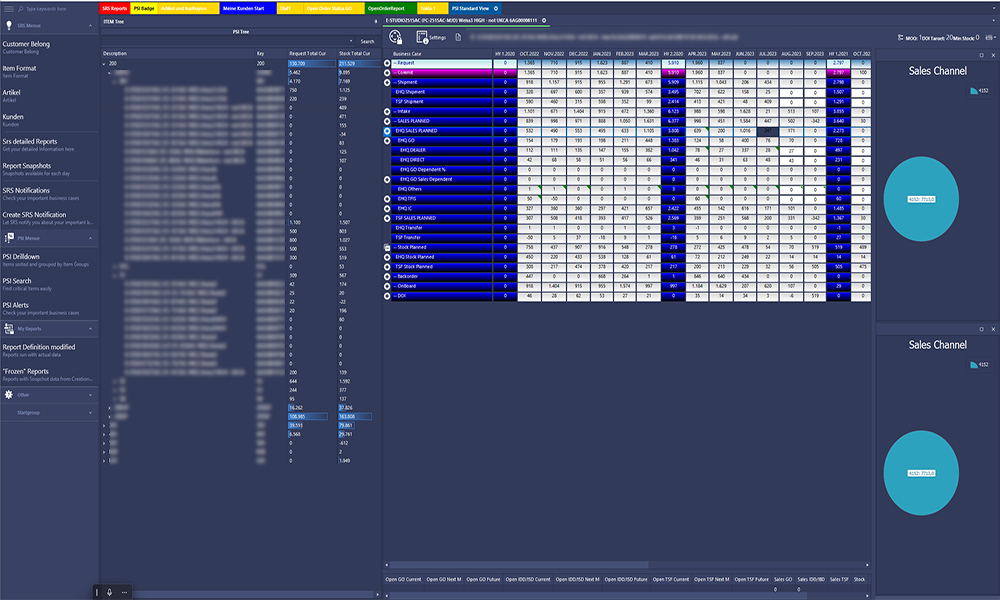The image size is (1000, 600).
Task: Click the radio marker beside the Request row
Action: click(x=386, y=62)
